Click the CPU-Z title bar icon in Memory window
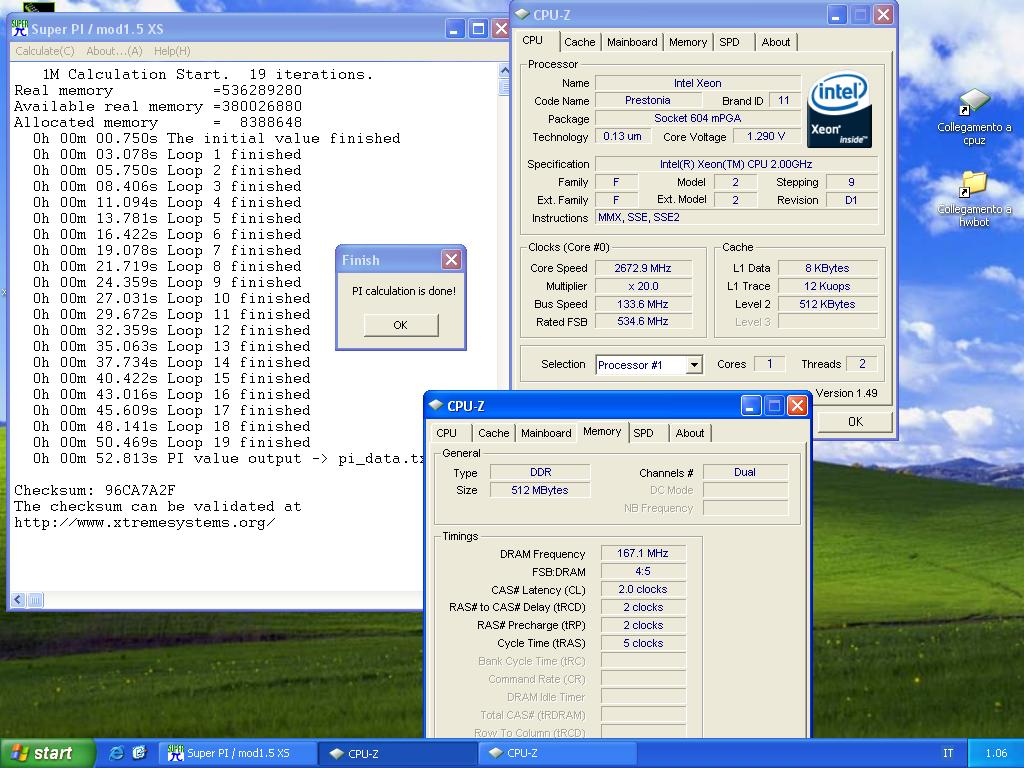Screen dimensions: 1024x768 click(436, 406)
